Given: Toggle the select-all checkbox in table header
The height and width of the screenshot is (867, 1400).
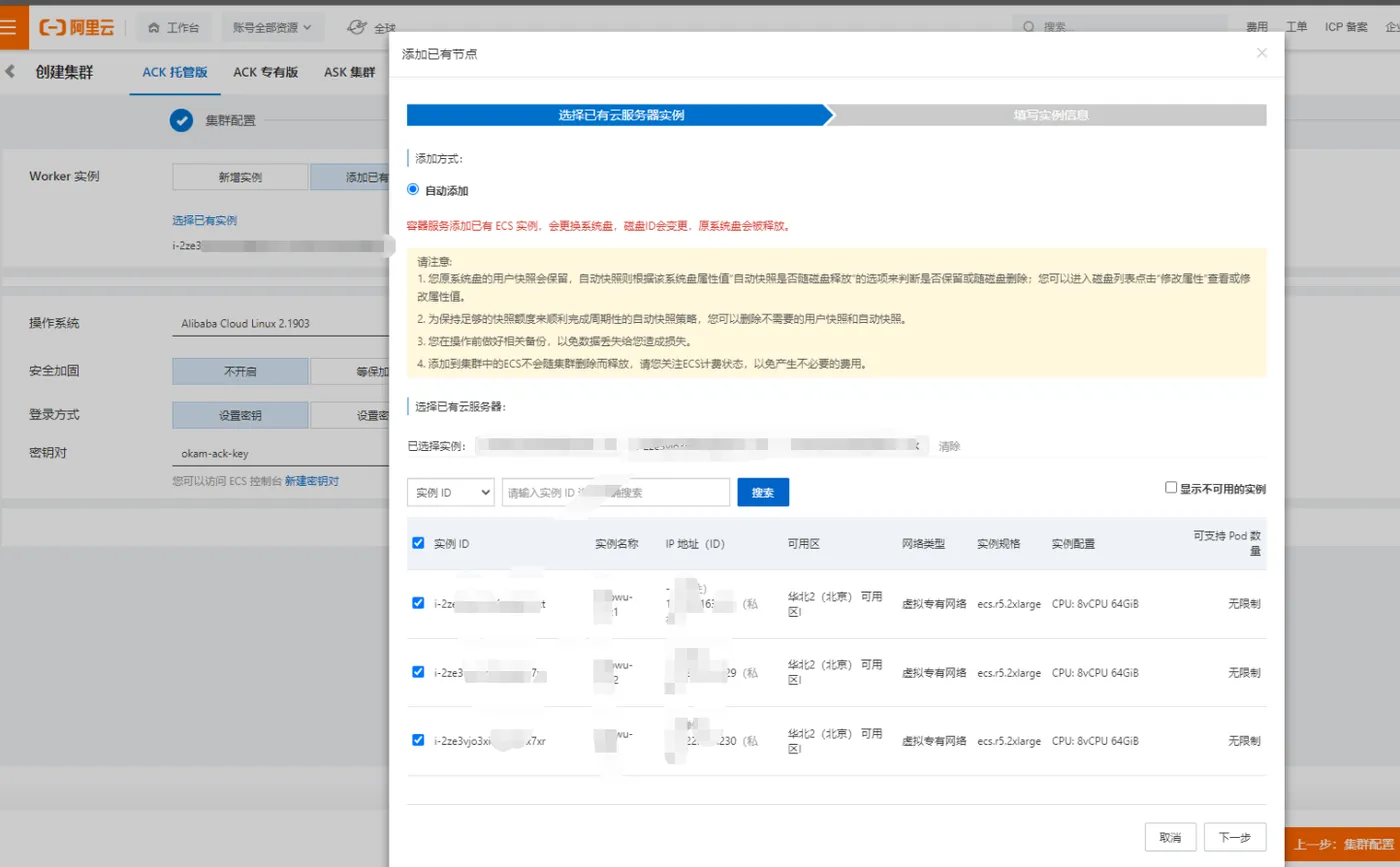Looking at the screenshot, I should pos(418,543).
